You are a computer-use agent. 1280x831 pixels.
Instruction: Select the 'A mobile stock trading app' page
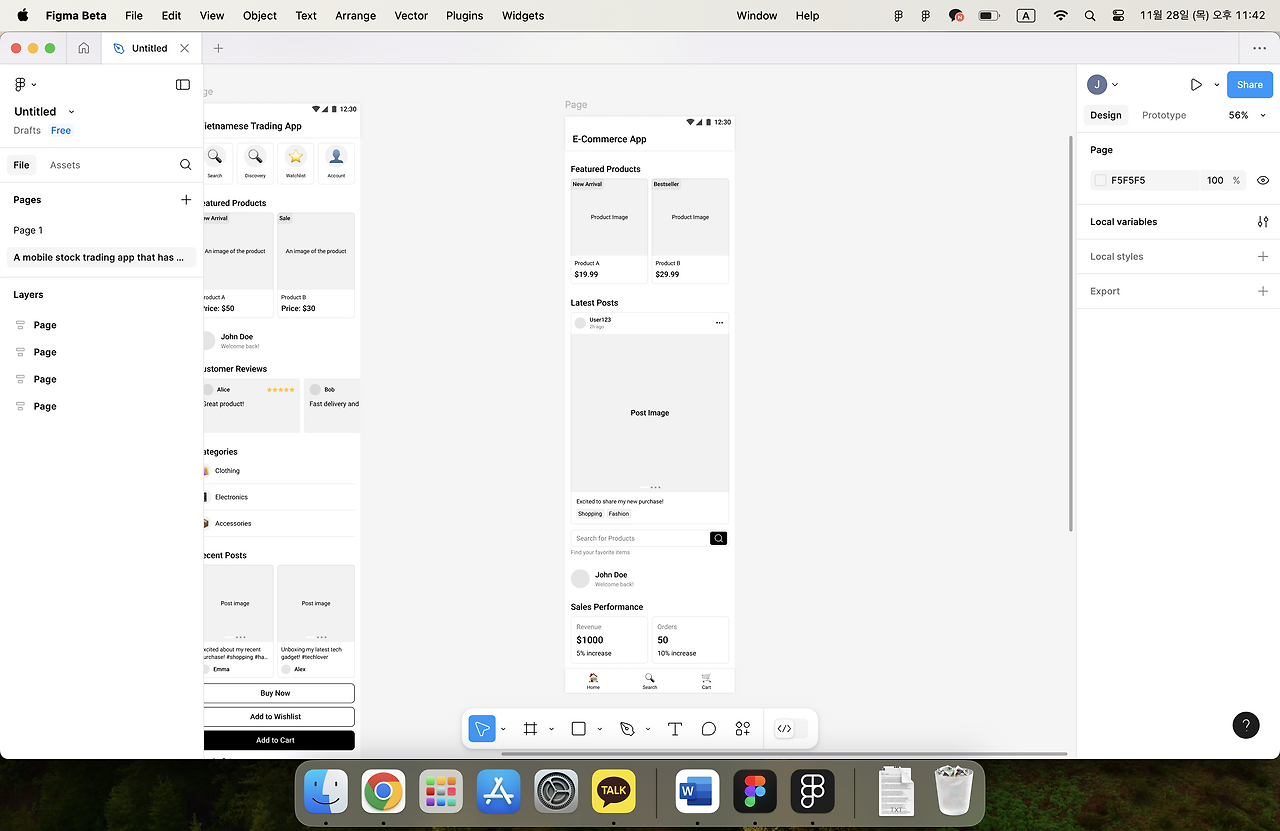(100, 257)
